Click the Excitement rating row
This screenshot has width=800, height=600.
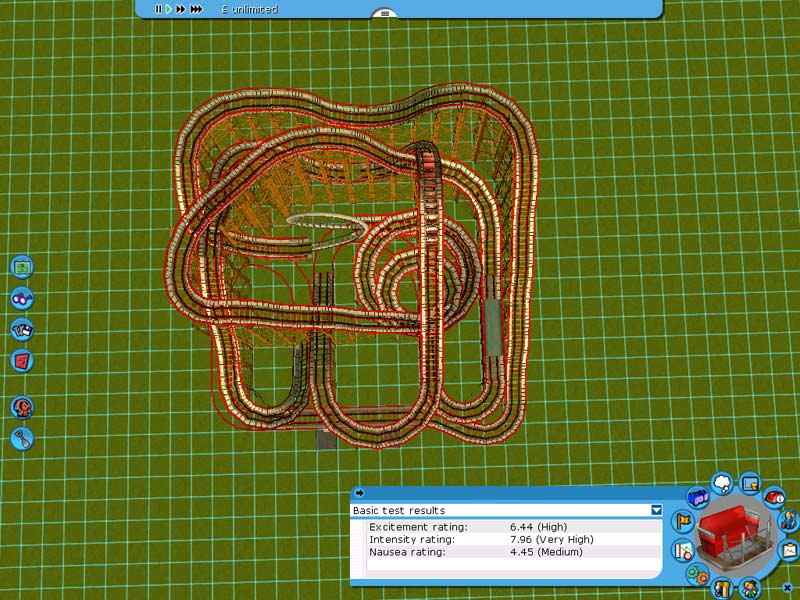513,527
